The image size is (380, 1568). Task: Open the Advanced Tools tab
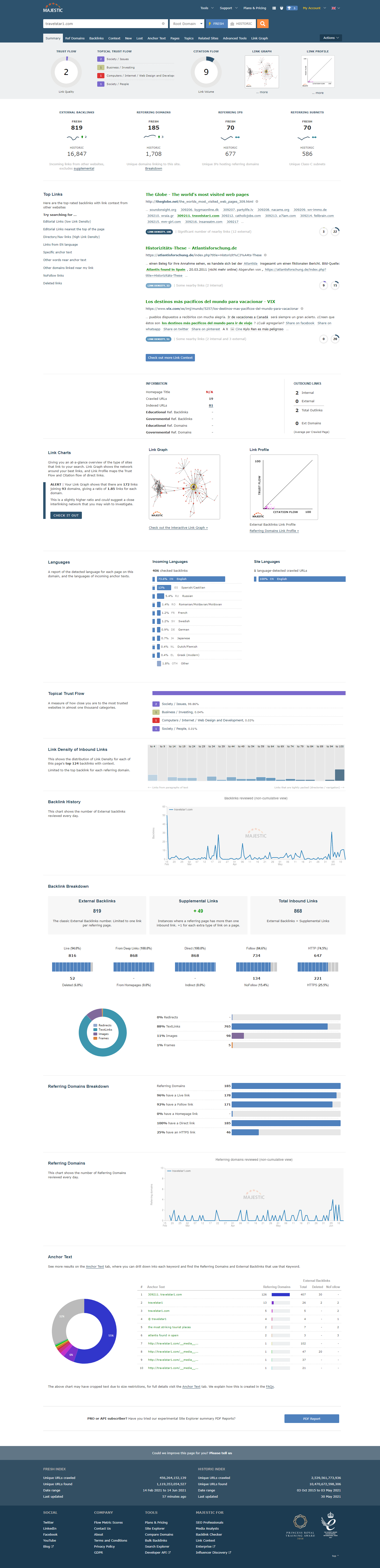(235, 38)
